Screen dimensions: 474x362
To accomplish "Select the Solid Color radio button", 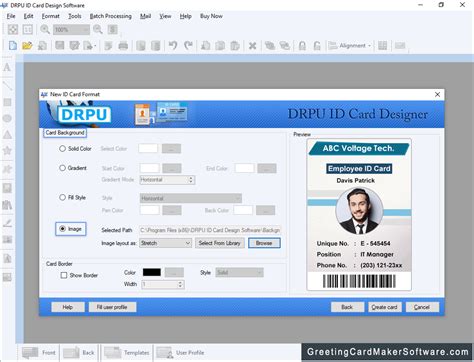I will pos(62,148).
